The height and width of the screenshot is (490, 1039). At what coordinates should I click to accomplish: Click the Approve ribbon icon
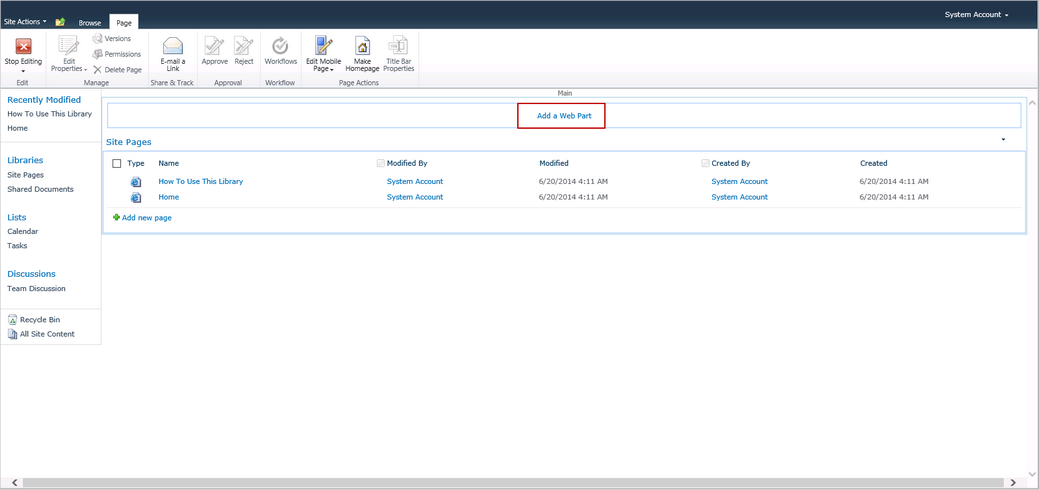(214, 46)
